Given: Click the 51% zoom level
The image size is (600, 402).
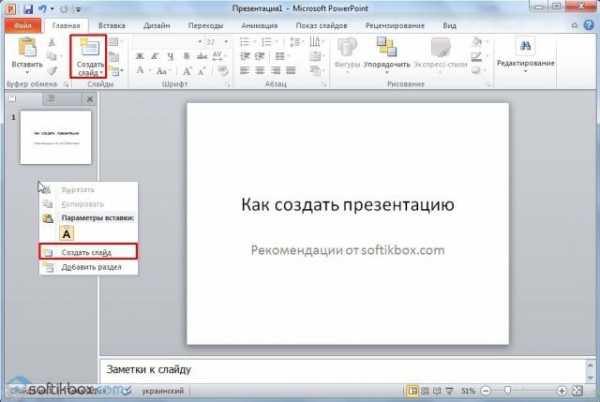Looking at the screenshot, I should 468,391.
